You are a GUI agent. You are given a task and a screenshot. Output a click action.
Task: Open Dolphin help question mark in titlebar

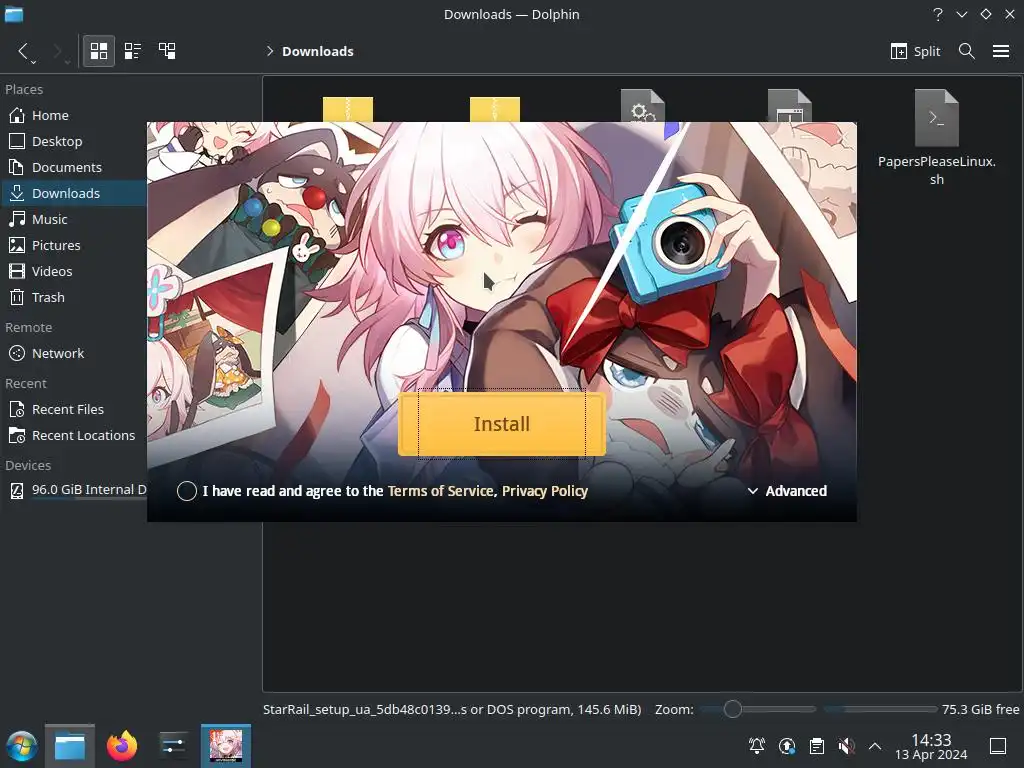pos(938,14)
